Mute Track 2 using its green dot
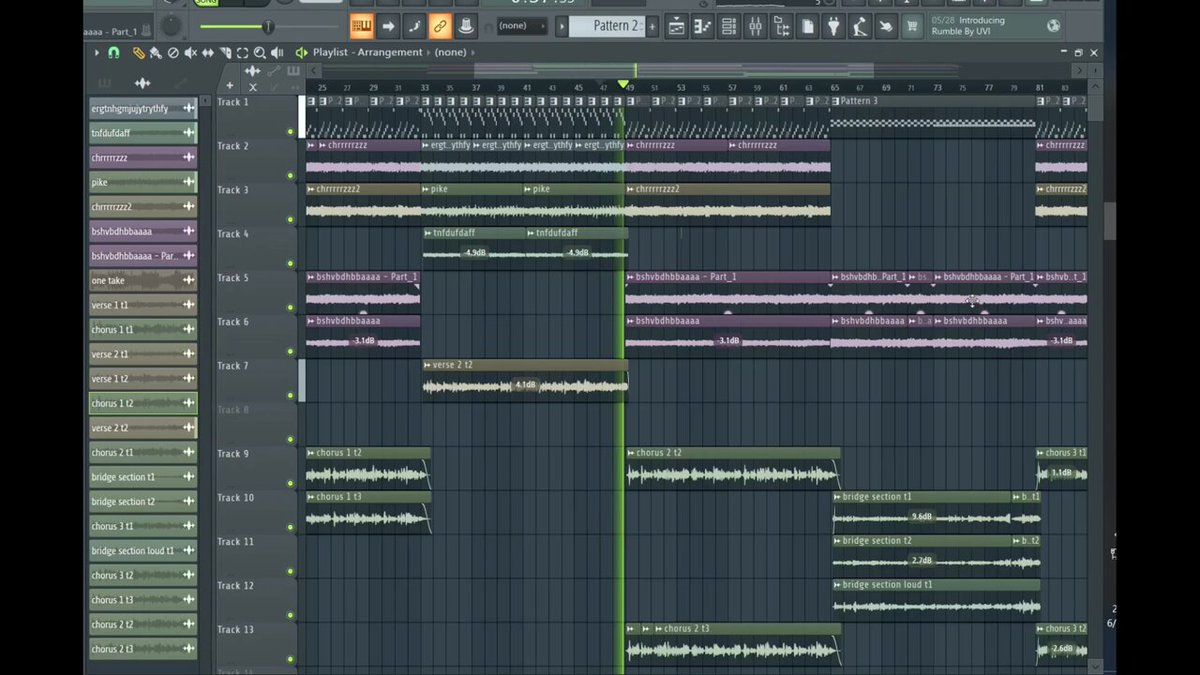 290,175
